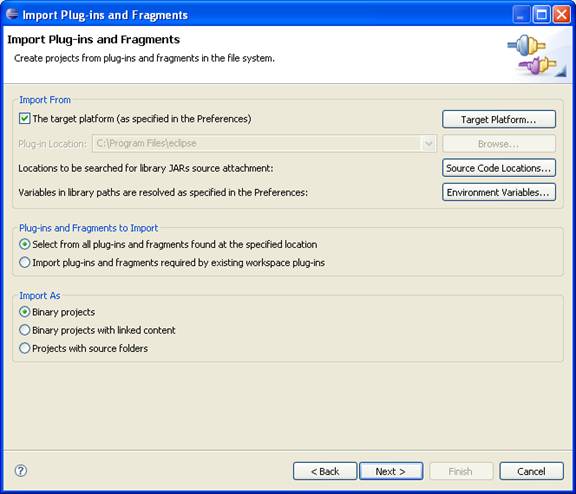Open Target Platform preferences button
This screenshot has width=576, height=494.
[x=499, y=119]
